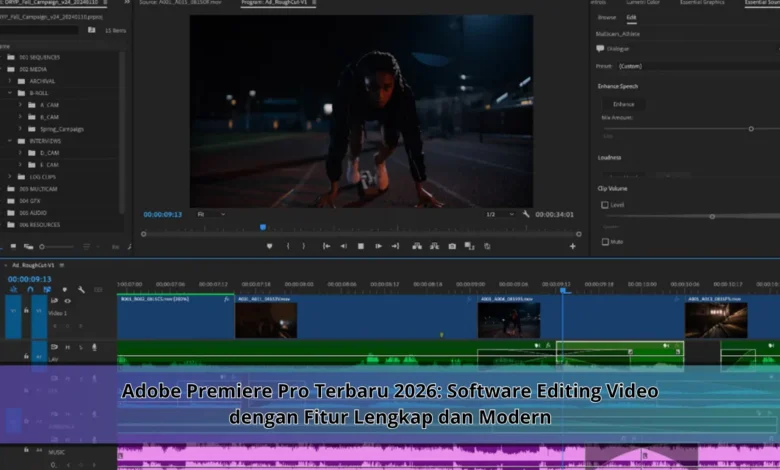Switch to the Lumetri Color tab
The image size is (780, 470).
(x=643, y=2)
